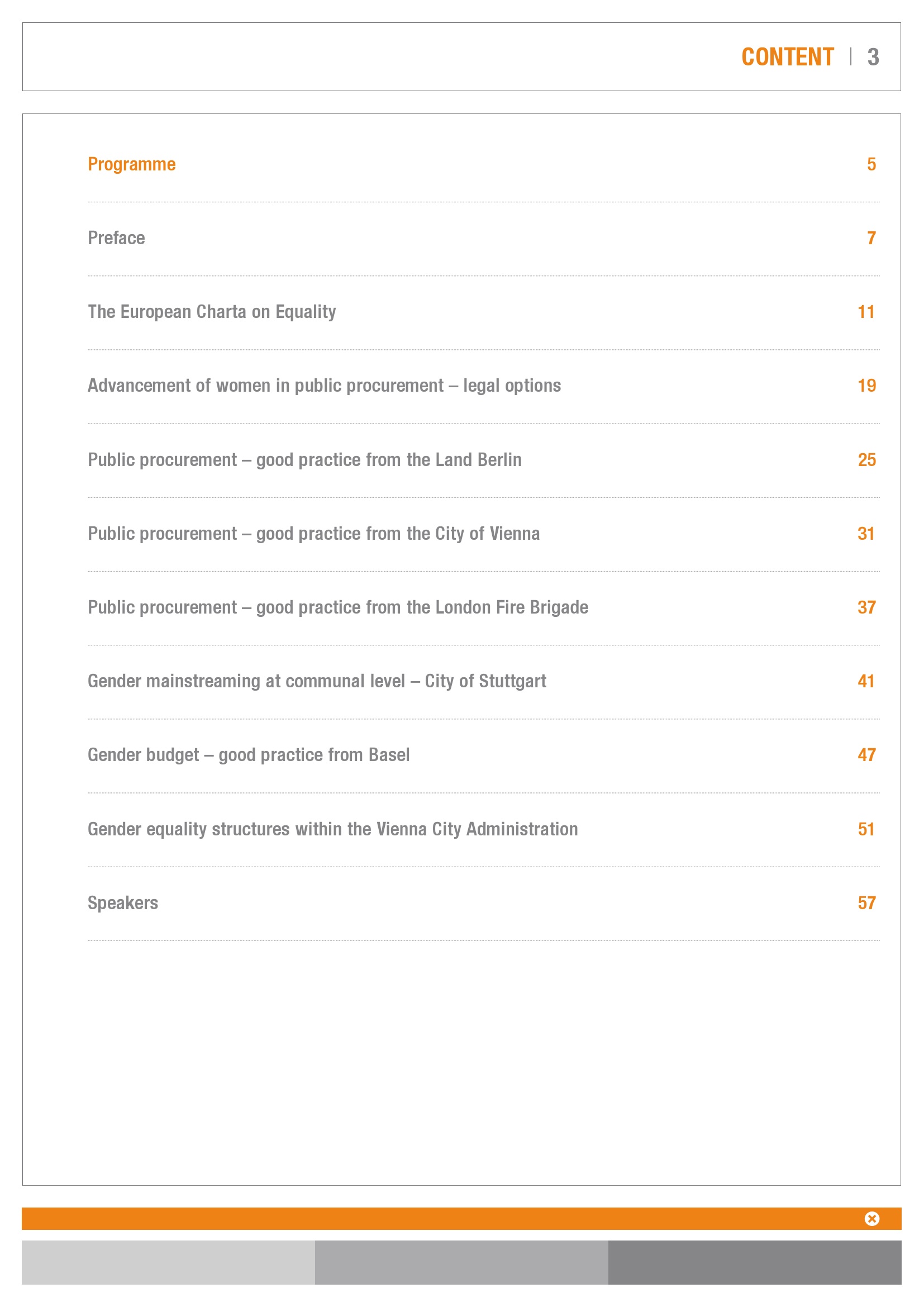
Task: Select the medium gray footer block
Action: pos(461,1262)
